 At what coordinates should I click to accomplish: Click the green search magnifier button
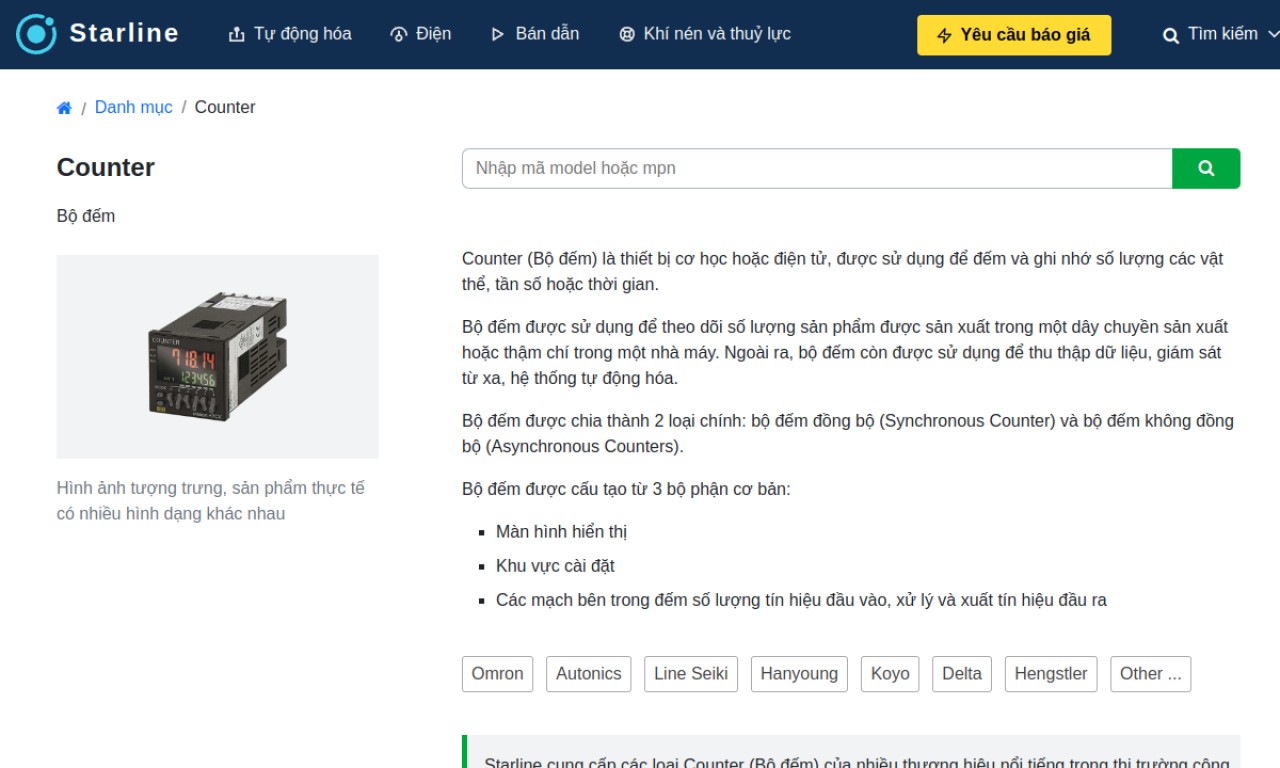1206,168
